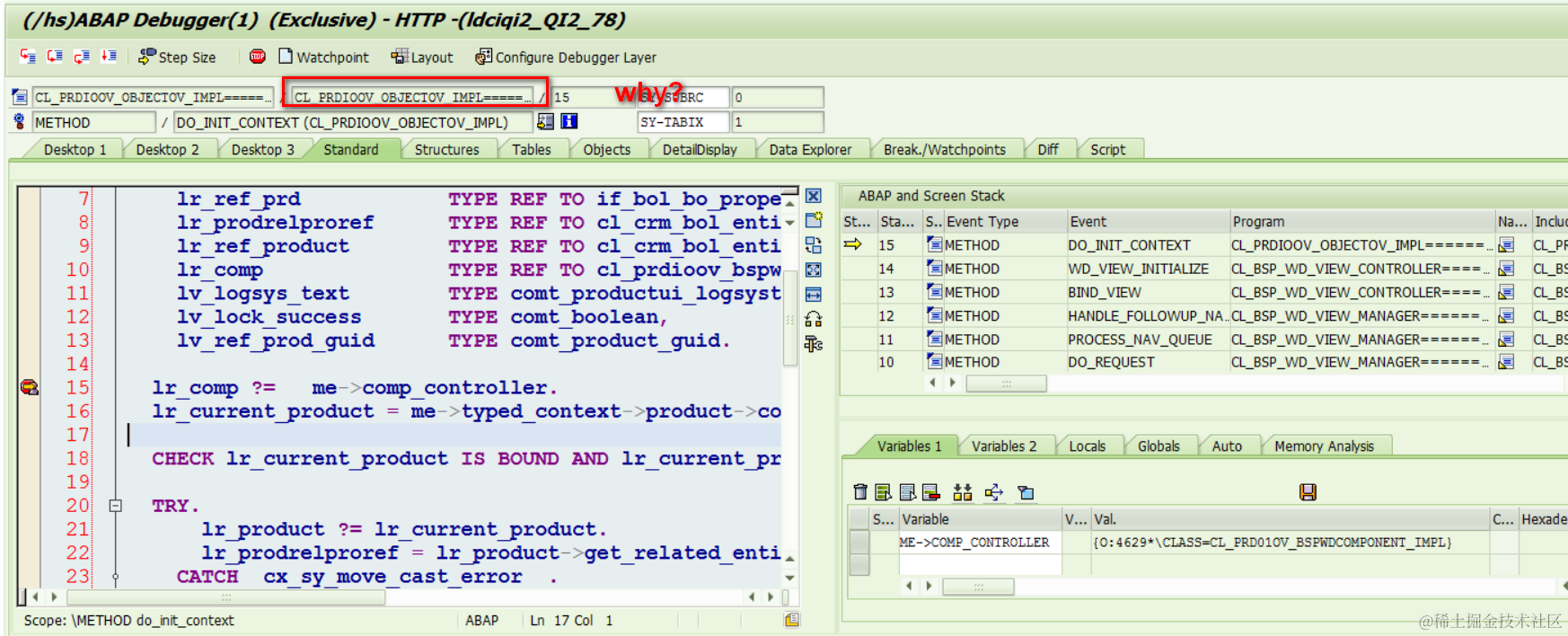The image size is (1568, 636).
Task: Collapse the TRY block at line 20
Action: point(115,506)
